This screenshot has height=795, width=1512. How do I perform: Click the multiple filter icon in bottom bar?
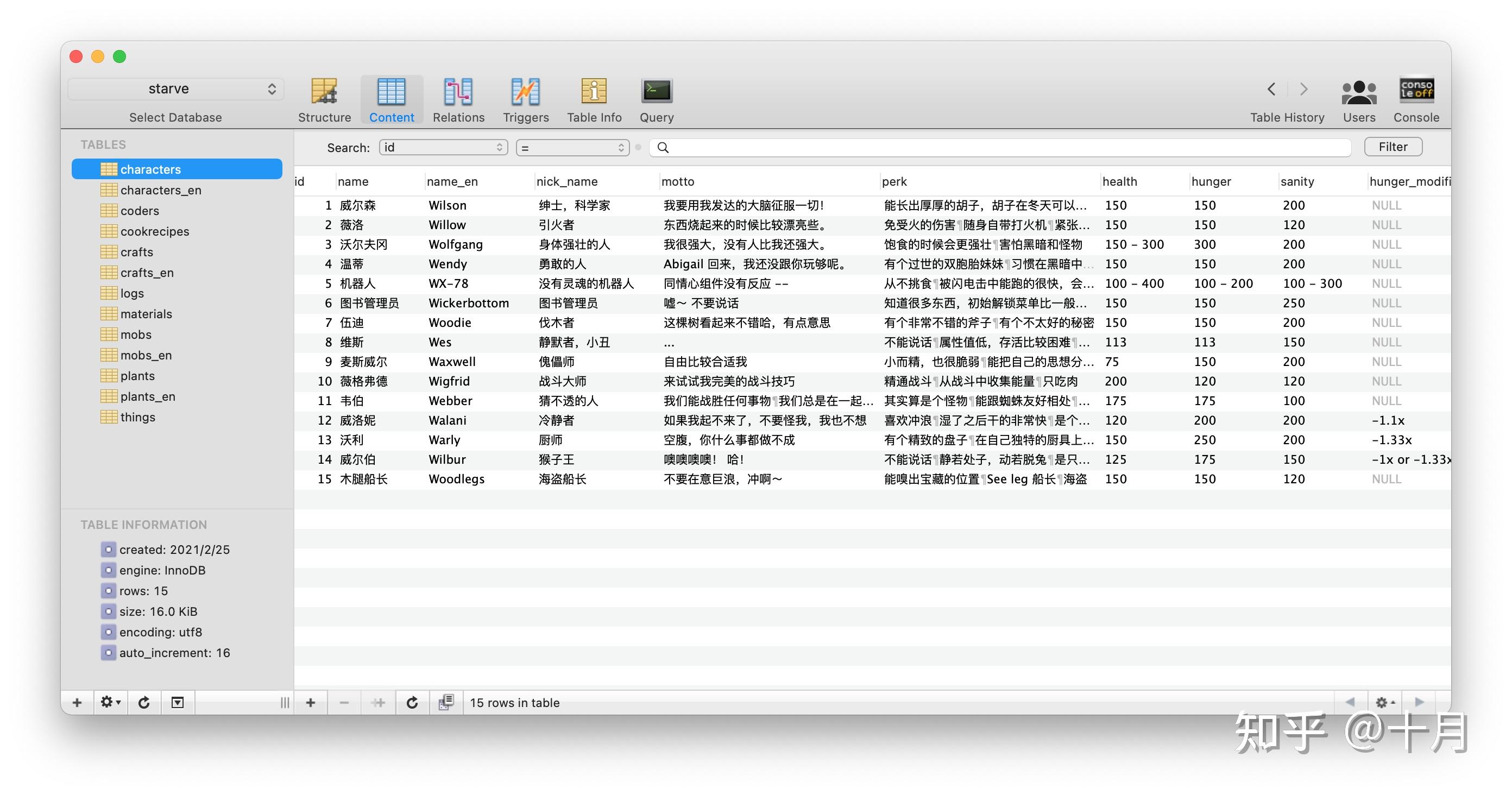(446, 702)
